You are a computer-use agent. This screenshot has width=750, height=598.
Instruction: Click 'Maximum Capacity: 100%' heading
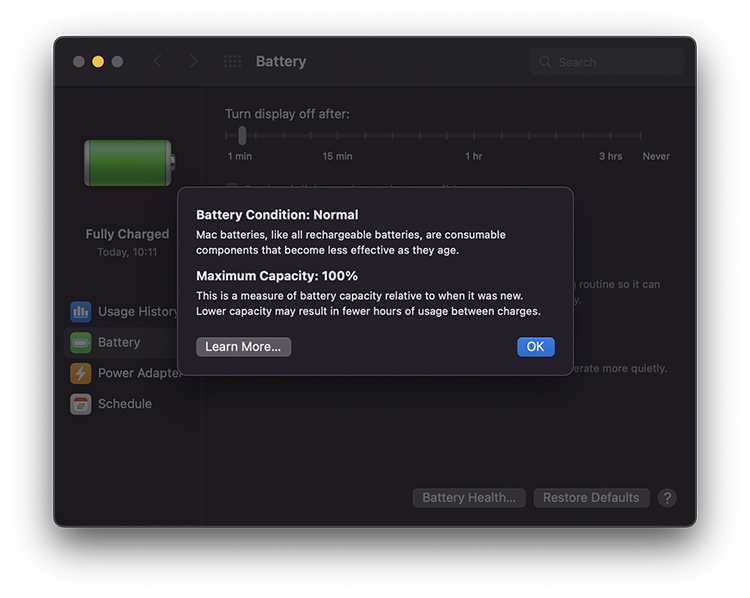tap(277, 276)
